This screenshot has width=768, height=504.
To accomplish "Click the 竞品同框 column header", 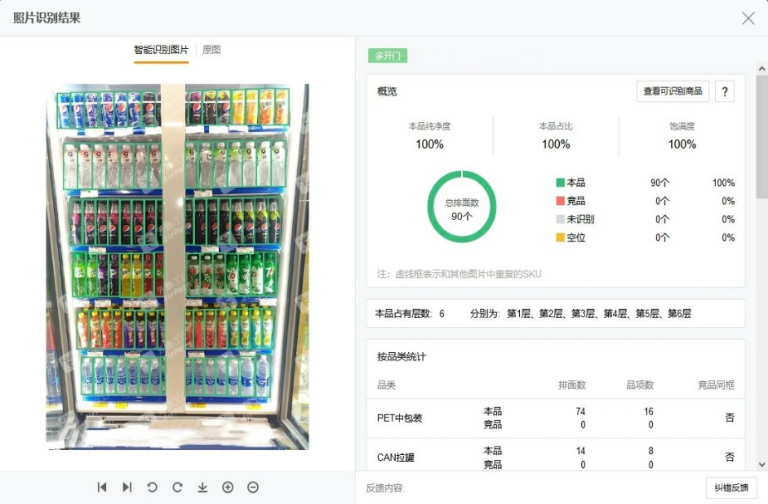I will [716, 385].
